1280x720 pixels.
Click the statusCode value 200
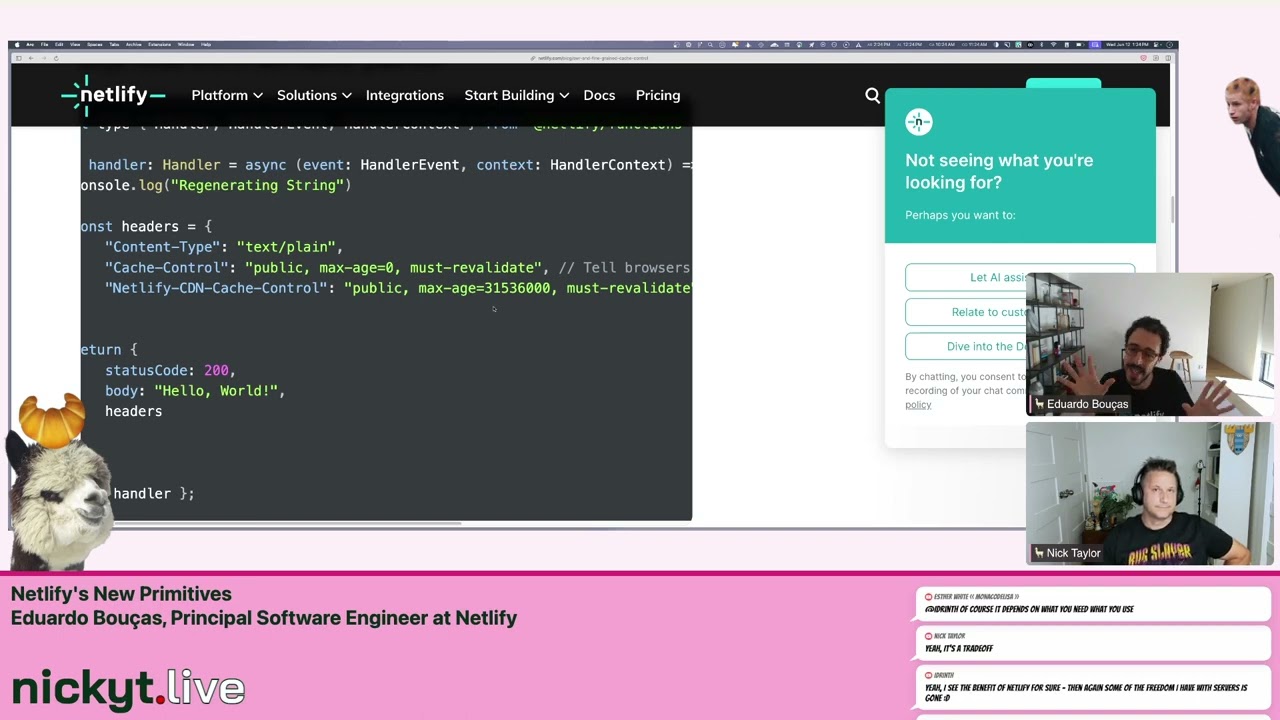pos(216,370)
